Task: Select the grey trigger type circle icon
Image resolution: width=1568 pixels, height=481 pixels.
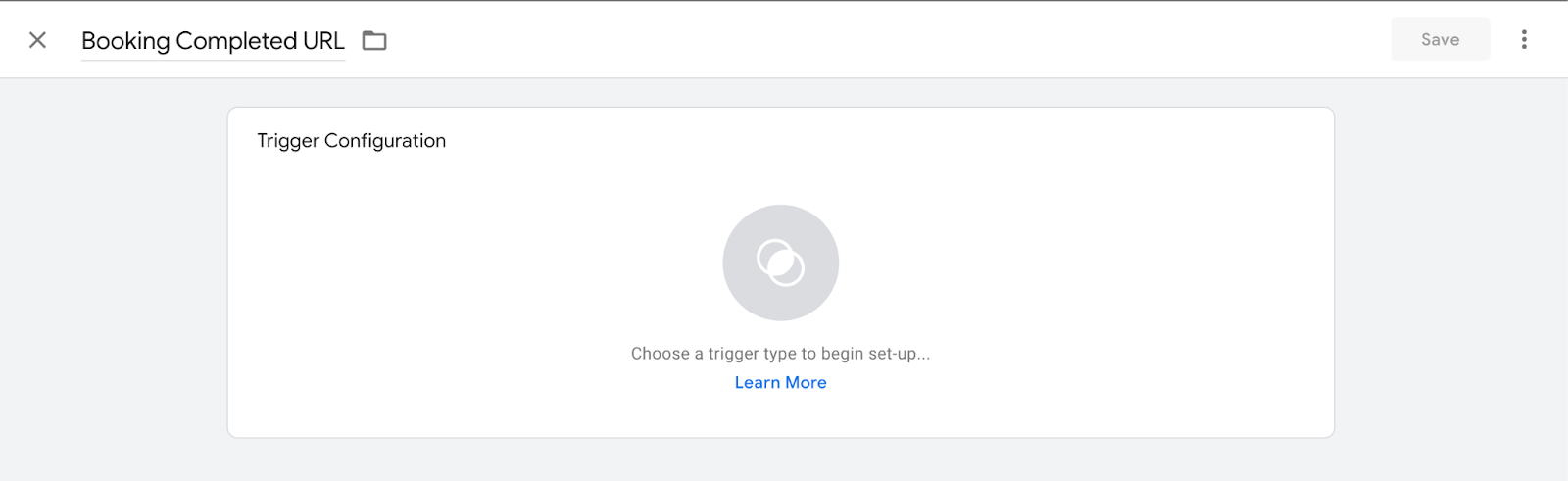Action: coord(780,263)
